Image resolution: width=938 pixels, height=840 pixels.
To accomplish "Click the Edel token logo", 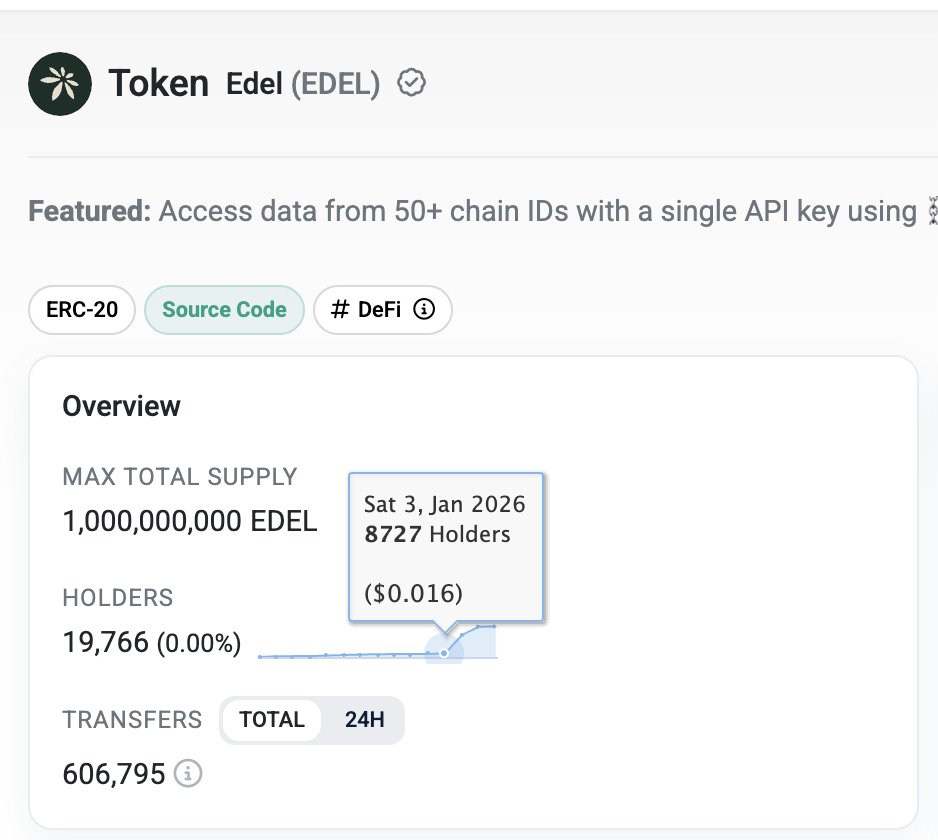I will click(x=60, y=83).
